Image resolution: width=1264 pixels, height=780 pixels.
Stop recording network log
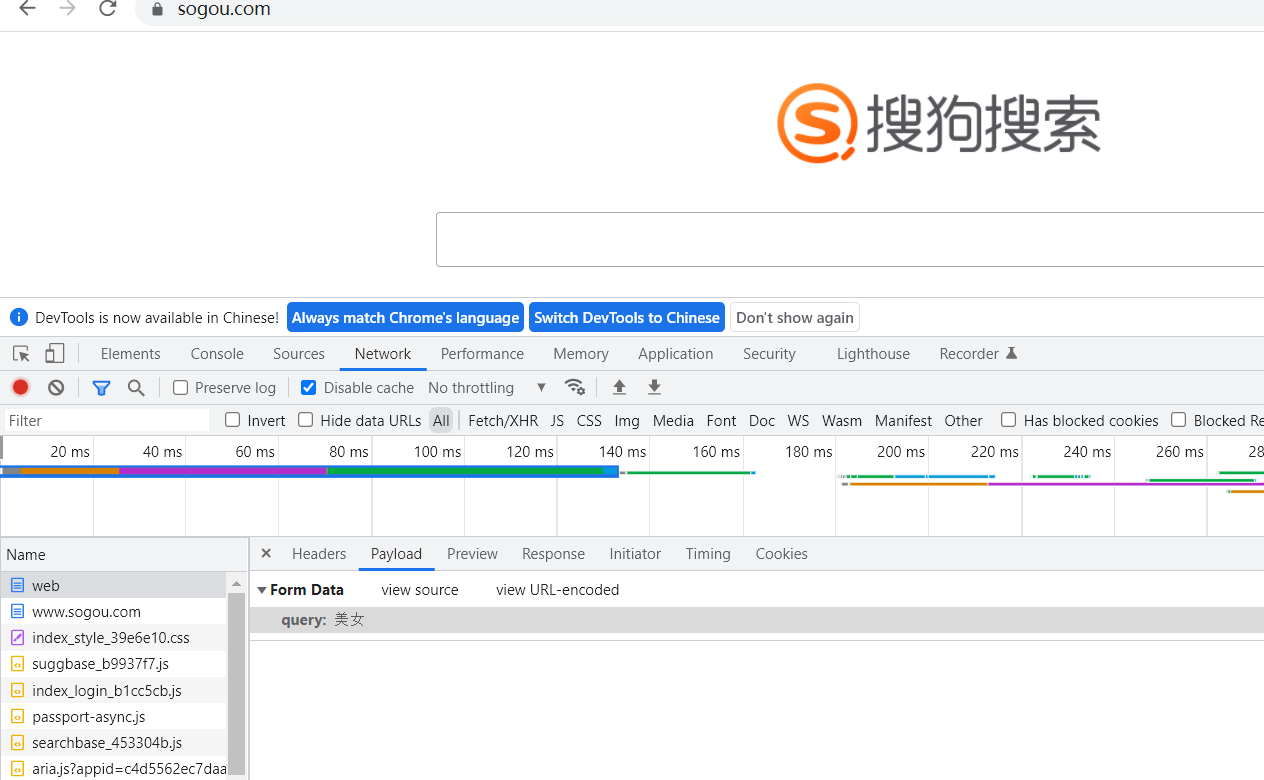pos(20,387)
